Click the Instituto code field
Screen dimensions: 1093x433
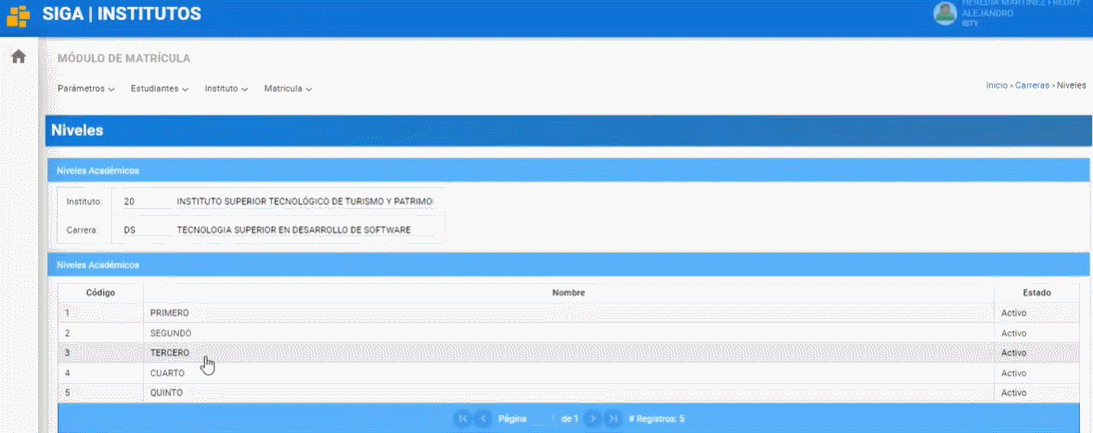point(142,202)
